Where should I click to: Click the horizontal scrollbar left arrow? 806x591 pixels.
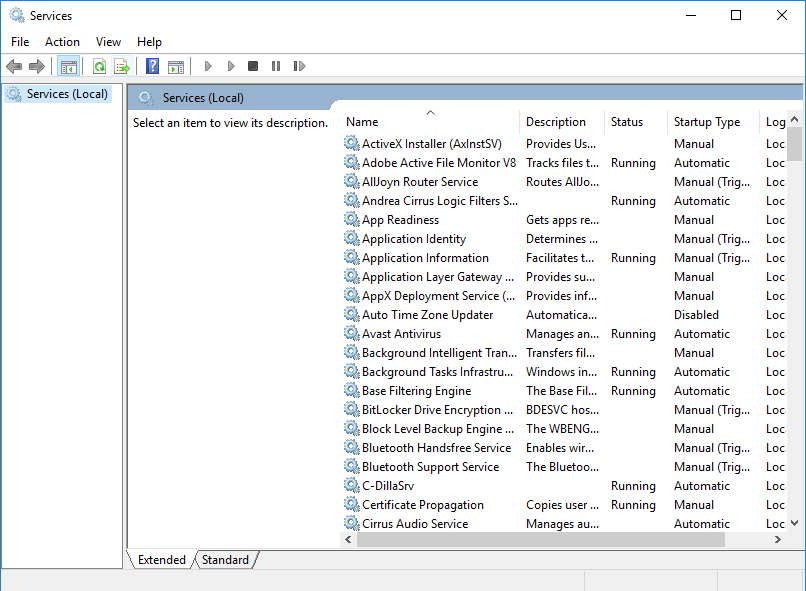point(349,540)
